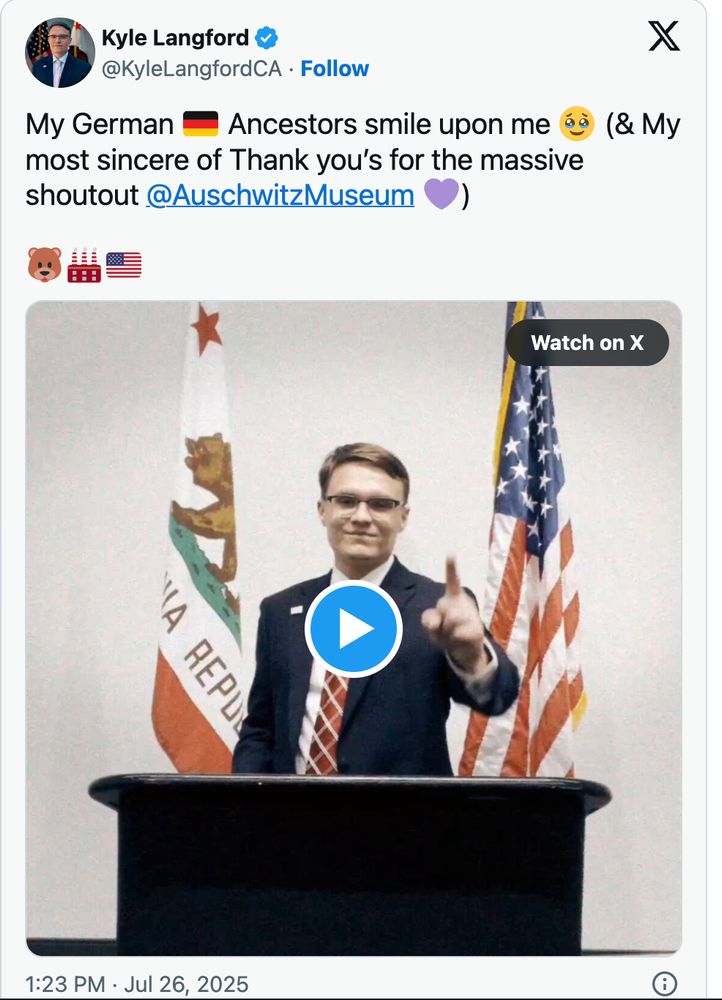
Task: Open the @KyleLangfordCA handle link
Action: click(192, 69)
